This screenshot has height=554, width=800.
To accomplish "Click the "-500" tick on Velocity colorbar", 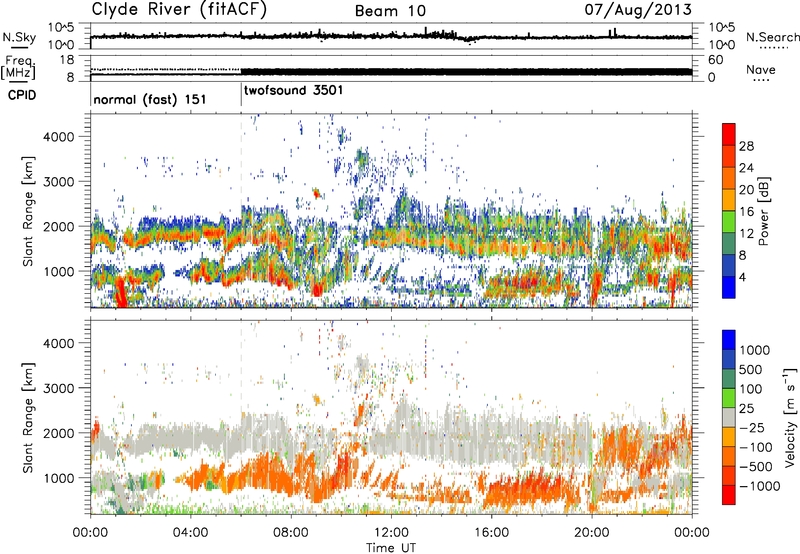I will [756, 467].
